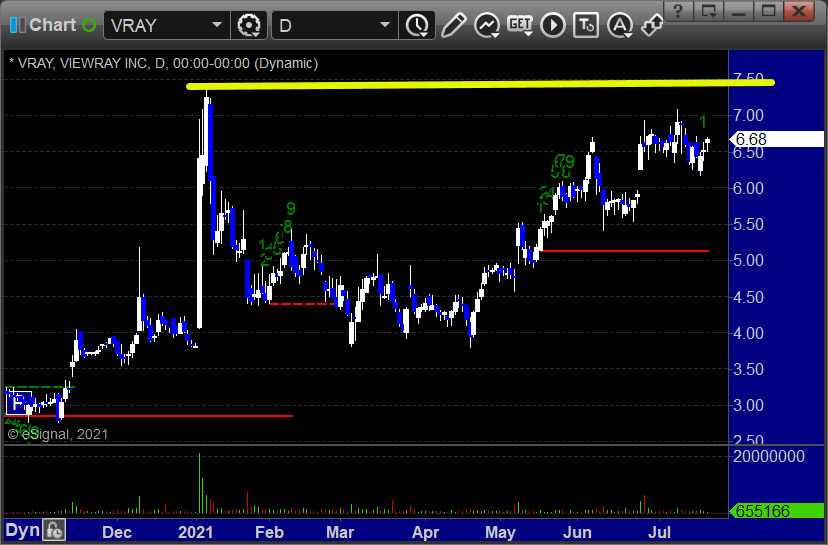The height and width of the screenshot is (545, 828).
Task: Click the 2021 date axis label
Action: pos(195,532)
